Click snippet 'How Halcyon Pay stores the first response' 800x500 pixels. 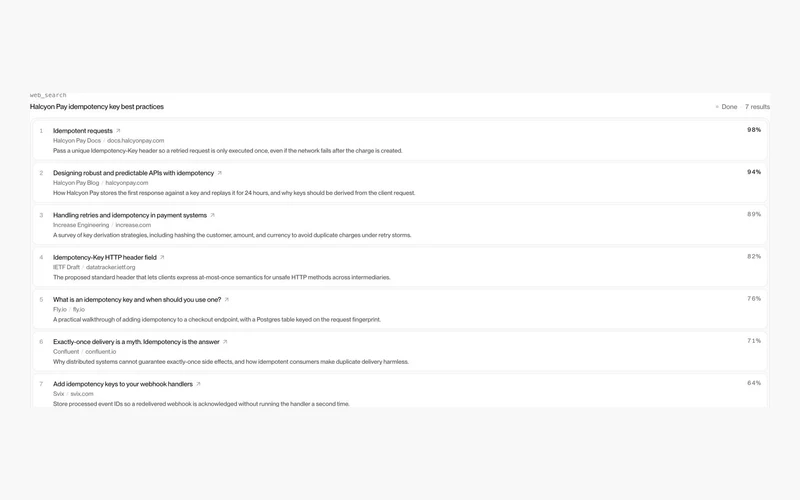click(x=234, y=193)
